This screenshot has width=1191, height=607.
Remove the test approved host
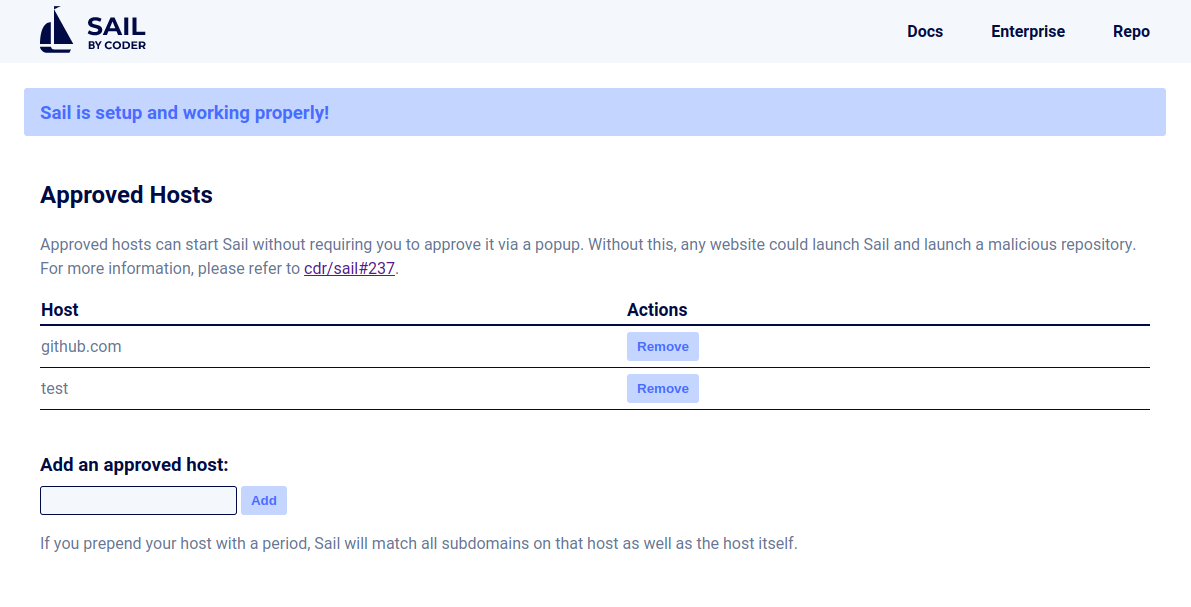662,388
